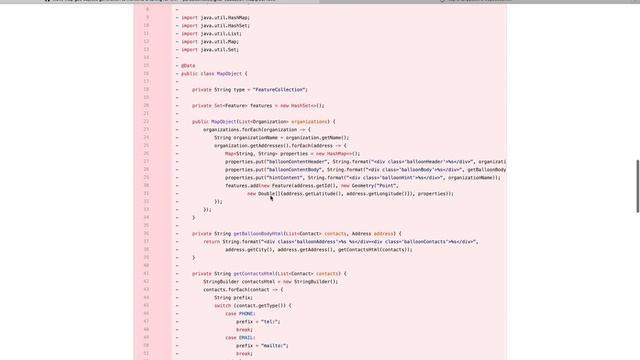Click the 'case EMAIL:' line
640x360 pixels.
240,338
